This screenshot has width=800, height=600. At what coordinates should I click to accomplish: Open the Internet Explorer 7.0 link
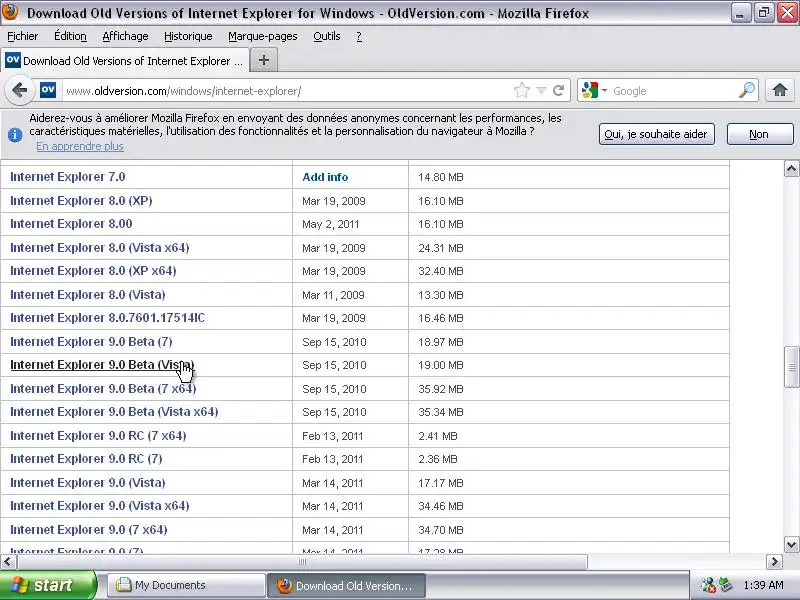click(x=68, y=177)
